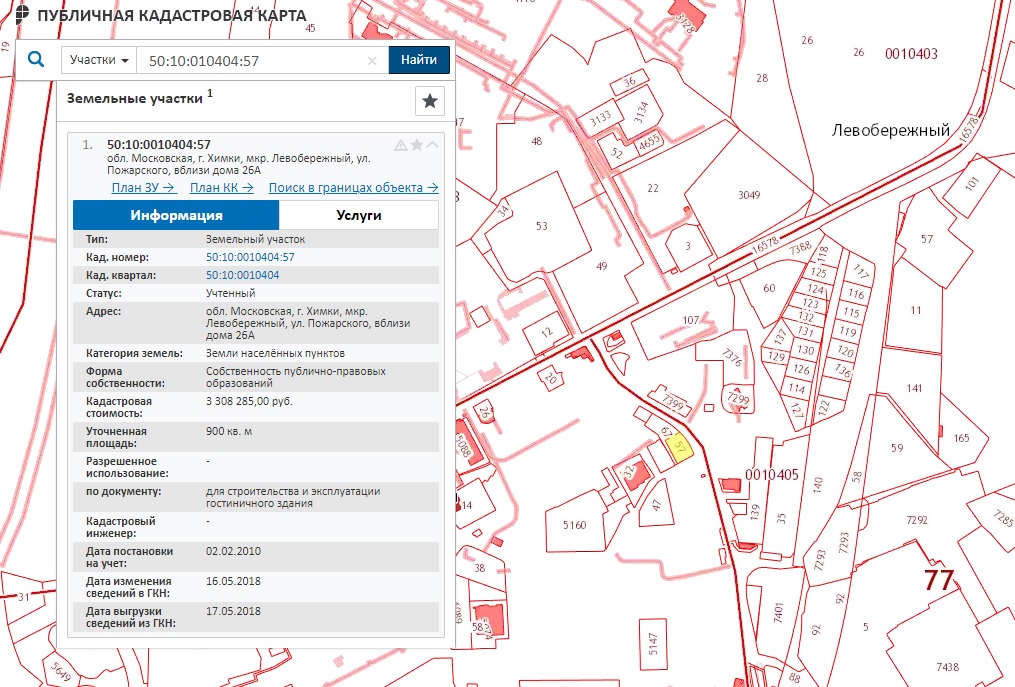Click the warning triangle icon in the result

coord(401,145)
